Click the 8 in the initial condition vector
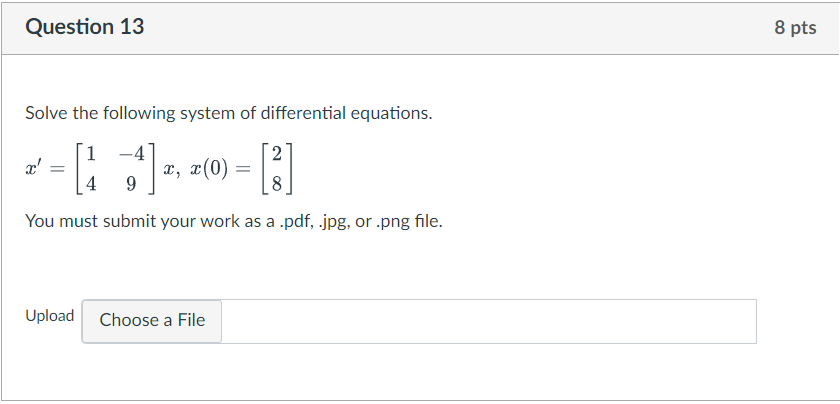The width and height of the screenshot is (840, 404). coord(276,184)
